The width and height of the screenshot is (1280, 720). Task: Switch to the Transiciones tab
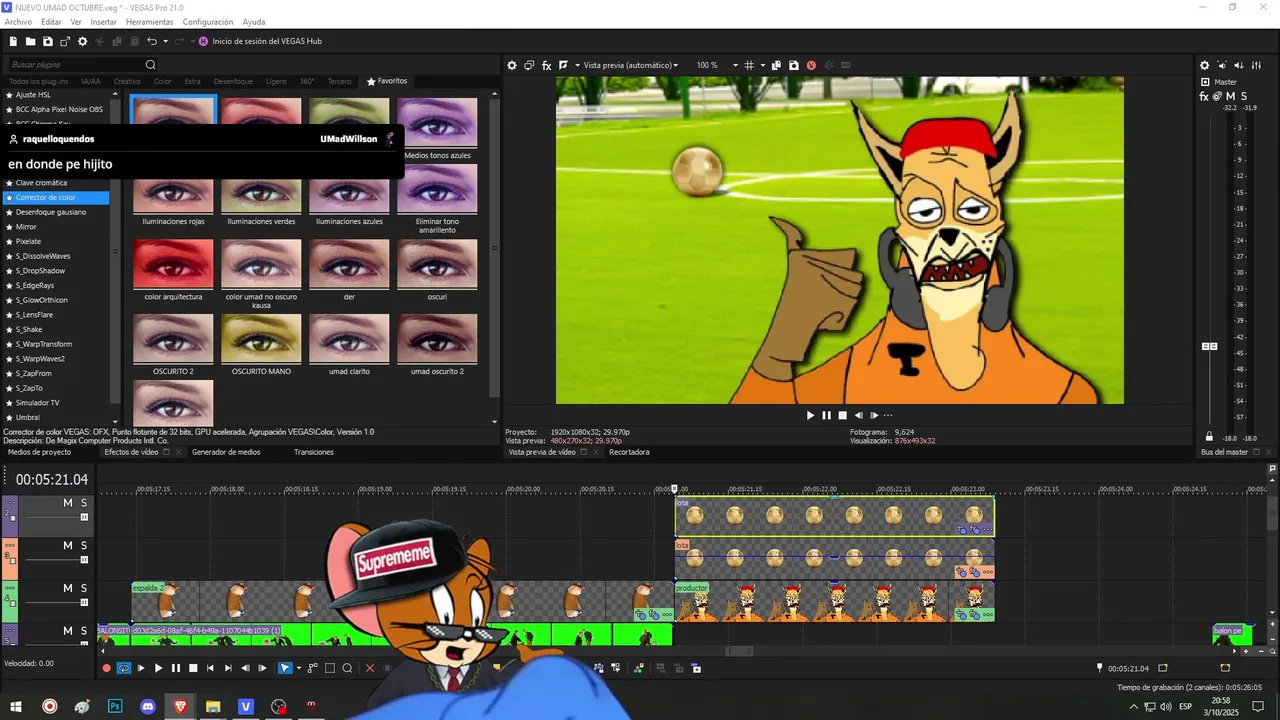314,452
